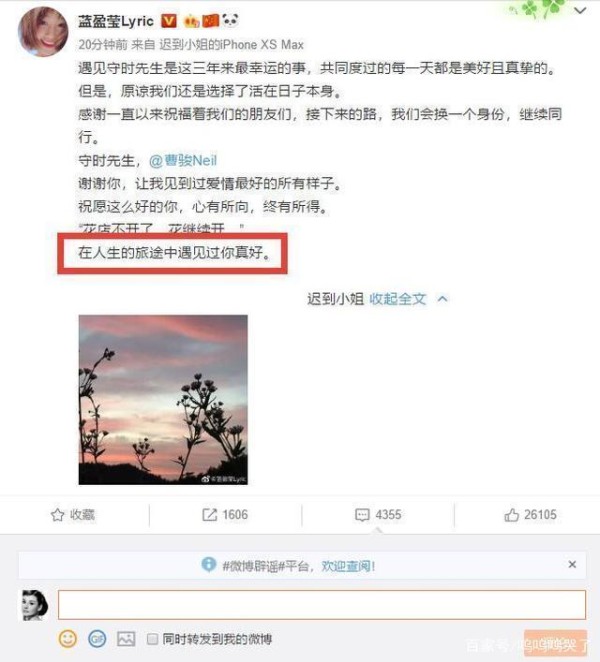The height and width of the screenshot is (662, 600).
Task: Open the sunset flower photo thumbnail
Action: (163, 400)
